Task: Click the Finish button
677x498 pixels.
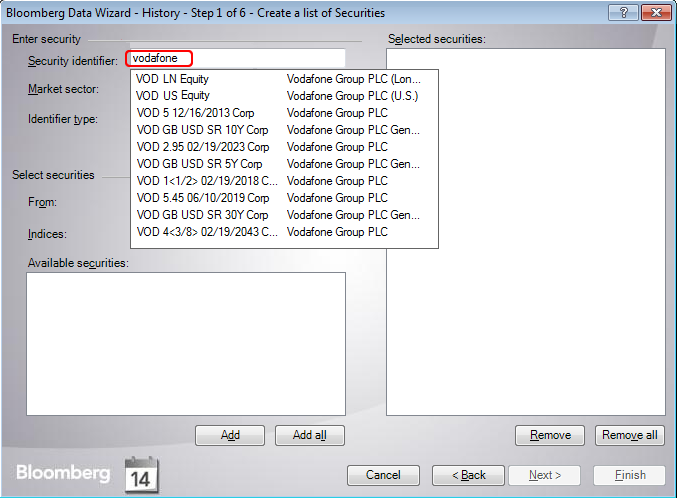Action: coord(630,475)
